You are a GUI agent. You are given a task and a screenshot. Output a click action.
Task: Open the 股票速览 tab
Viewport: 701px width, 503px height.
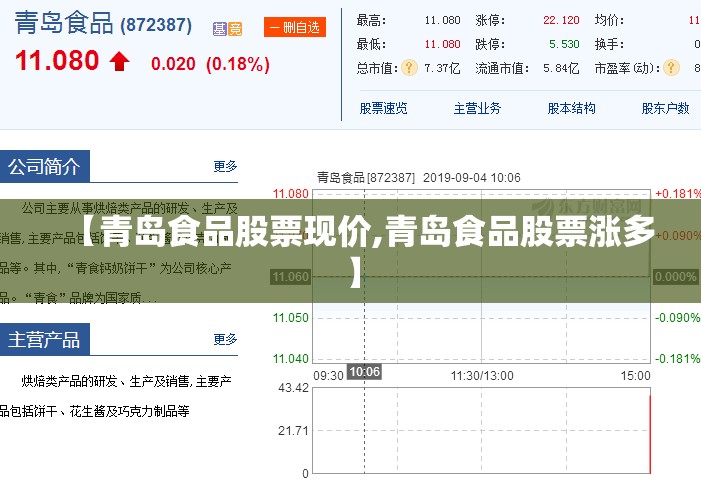point(384,108)
